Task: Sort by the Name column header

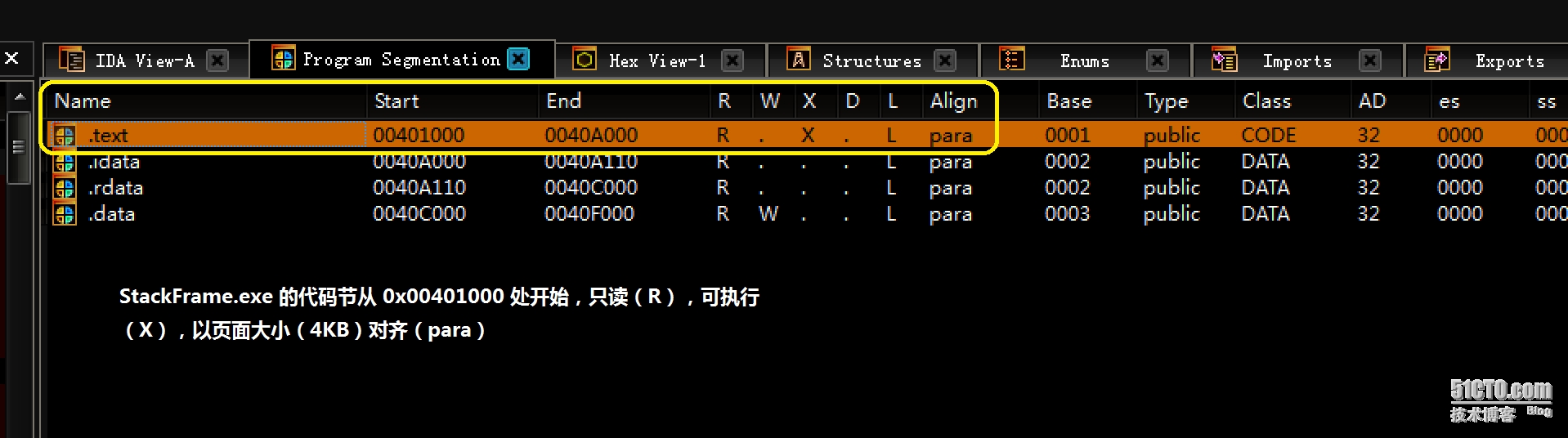Action: 83,101
